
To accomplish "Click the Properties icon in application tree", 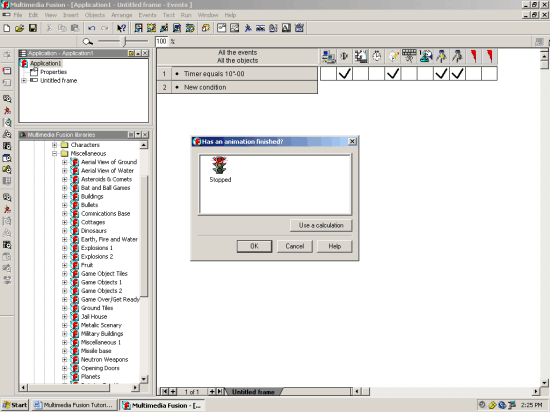I will pyautogui.click(x=34, y=72).
